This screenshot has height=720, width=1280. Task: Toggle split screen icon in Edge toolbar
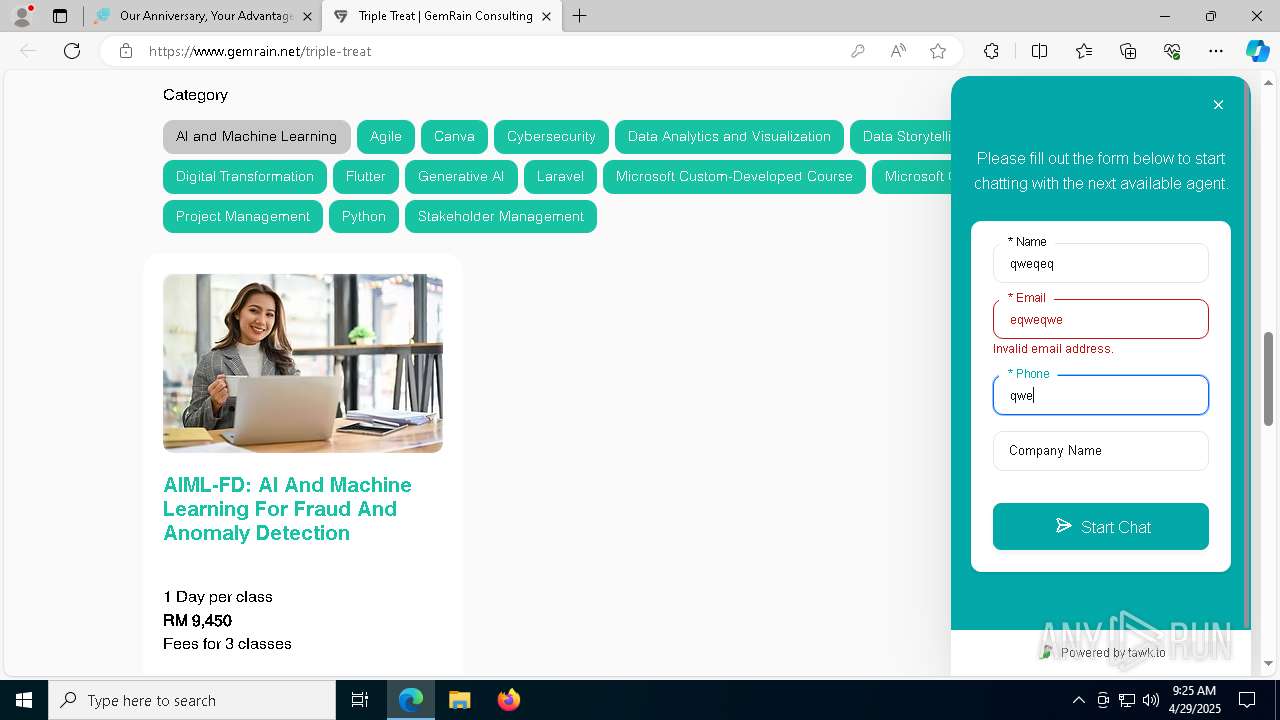(1039, 51)
